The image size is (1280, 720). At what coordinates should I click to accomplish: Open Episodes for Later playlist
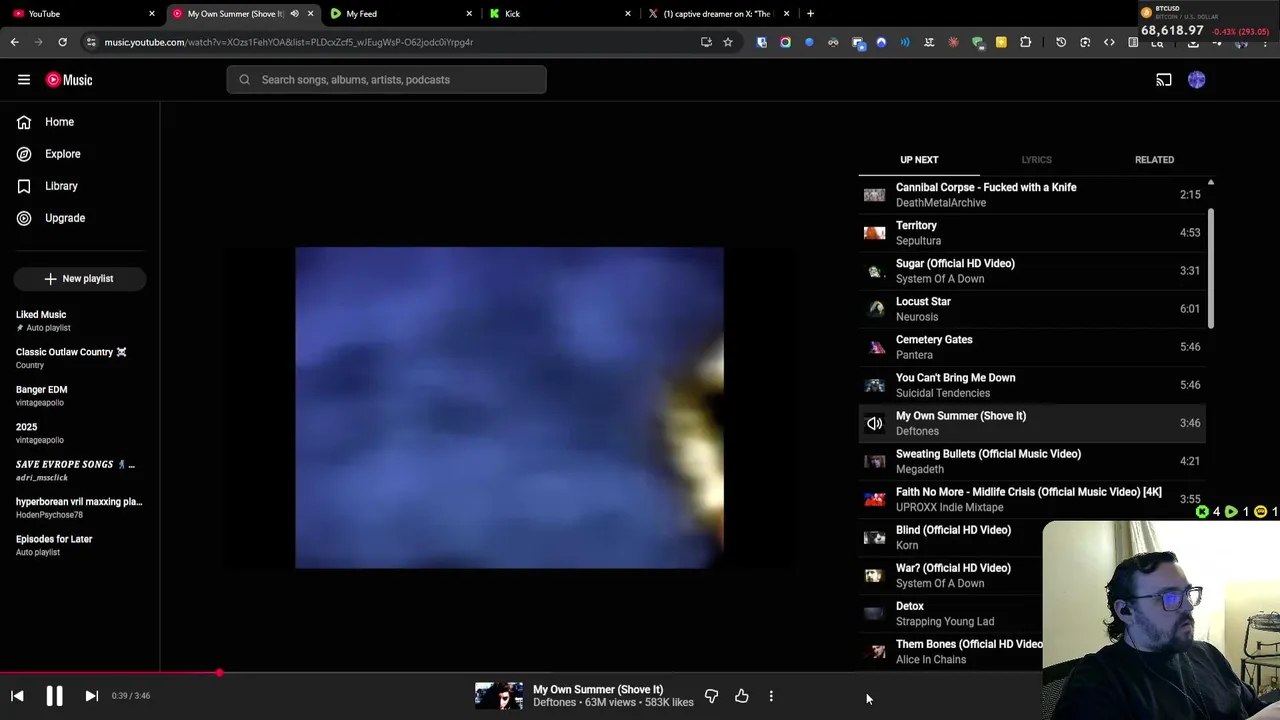pos(80,545)
